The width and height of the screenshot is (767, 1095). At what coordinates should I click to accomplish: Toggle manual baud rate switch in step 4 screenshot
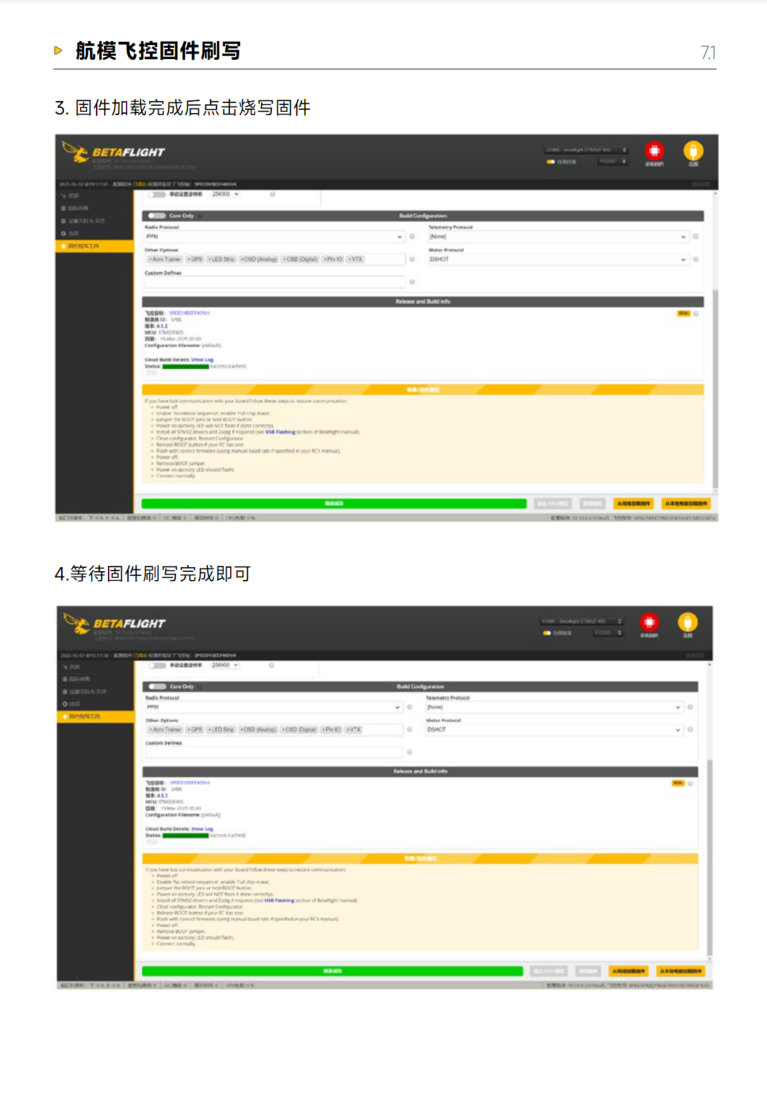tap(157, 666)
